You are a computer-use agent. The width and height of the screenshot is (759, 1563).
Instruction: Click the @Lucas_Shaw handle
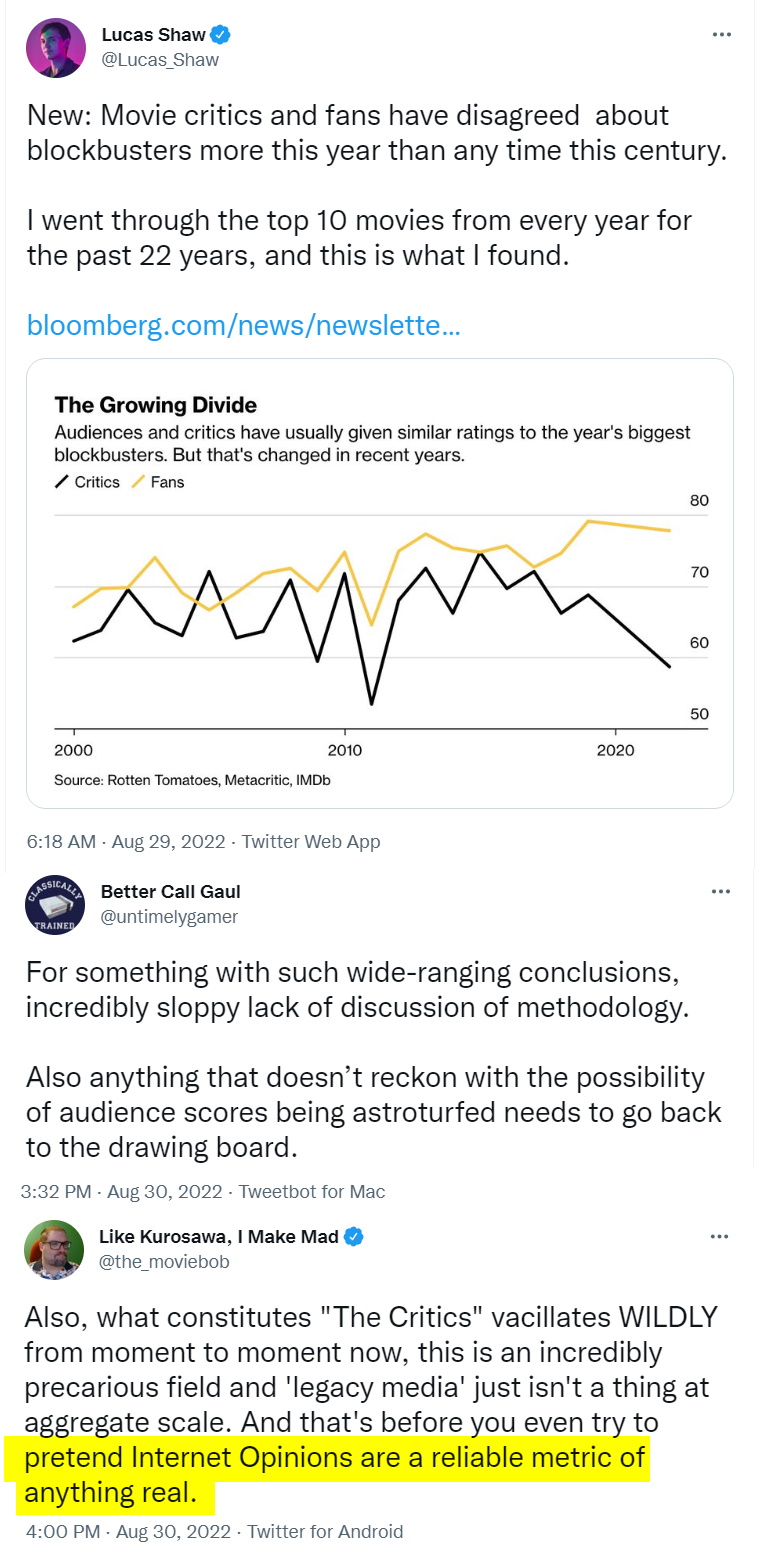tap(160, 60)
